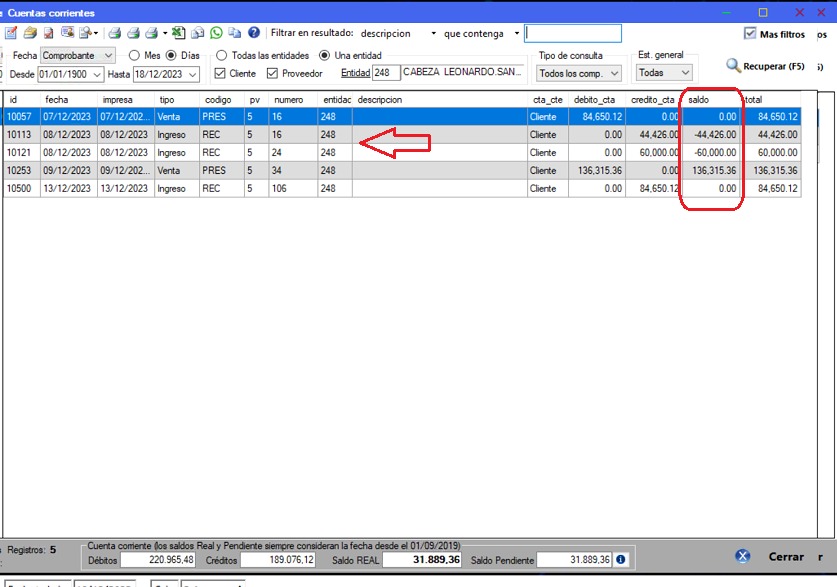
Task: Click the new document pencil icon
Action: (x=11, y=33)
